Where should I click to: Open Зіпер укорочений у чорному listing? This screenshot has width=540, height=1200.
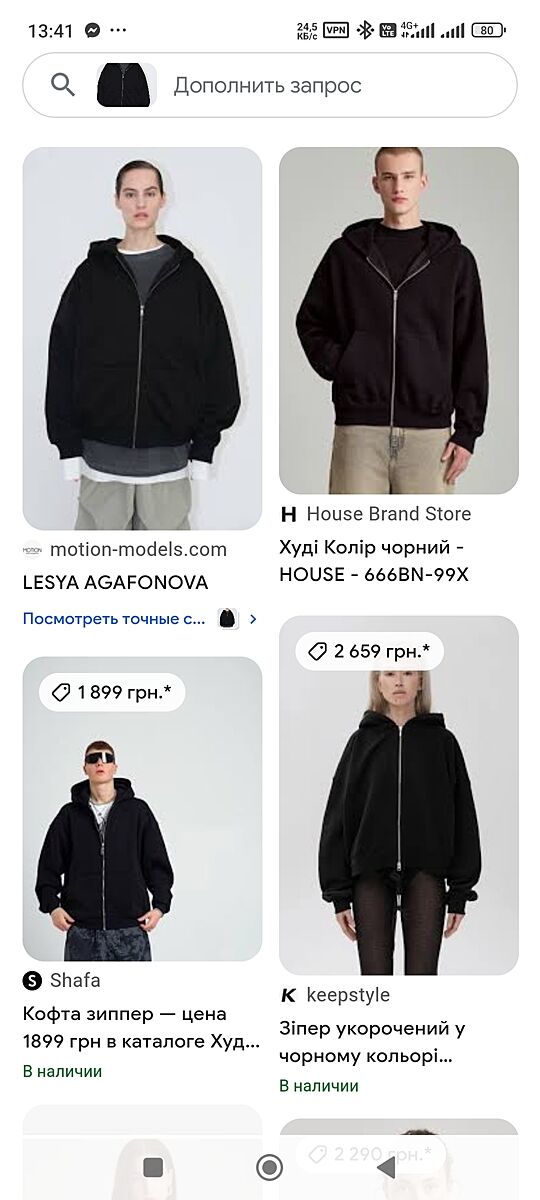tap(373, 1042)
